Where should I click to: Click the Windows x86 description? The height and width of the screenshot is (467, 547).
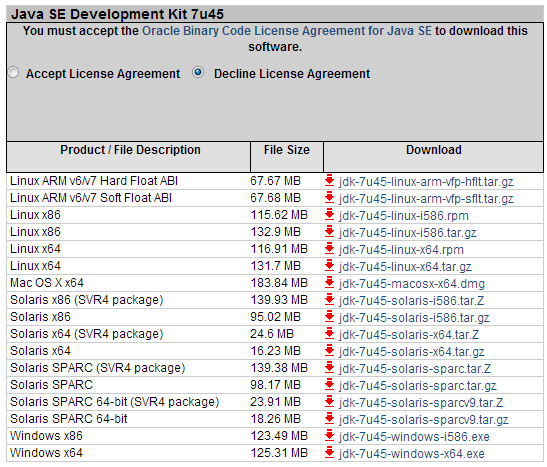tap(46, 436)
